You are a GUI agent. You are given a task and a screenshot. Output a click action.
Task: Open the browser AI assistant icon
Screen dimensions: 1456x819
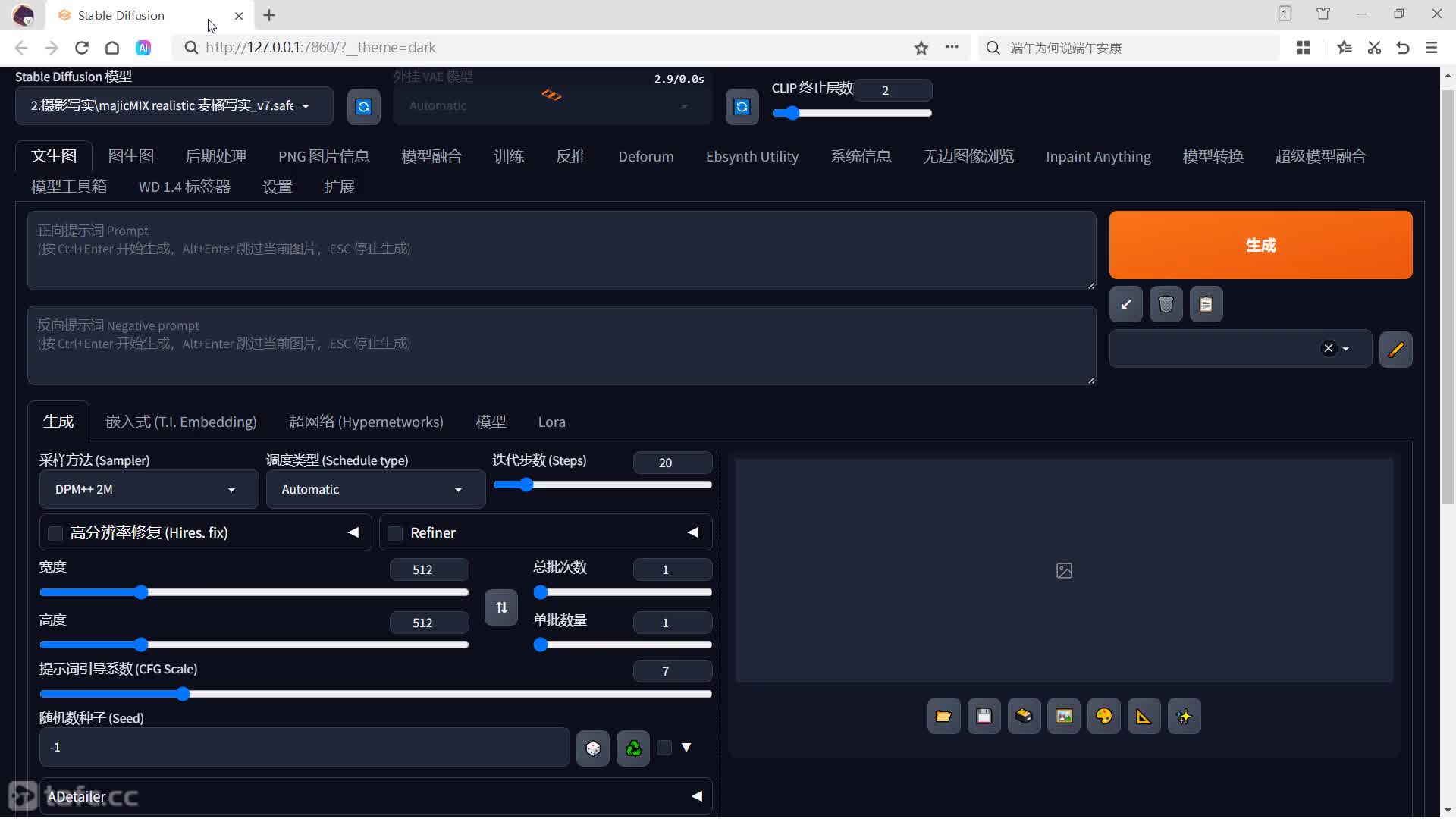pos(143,48)
